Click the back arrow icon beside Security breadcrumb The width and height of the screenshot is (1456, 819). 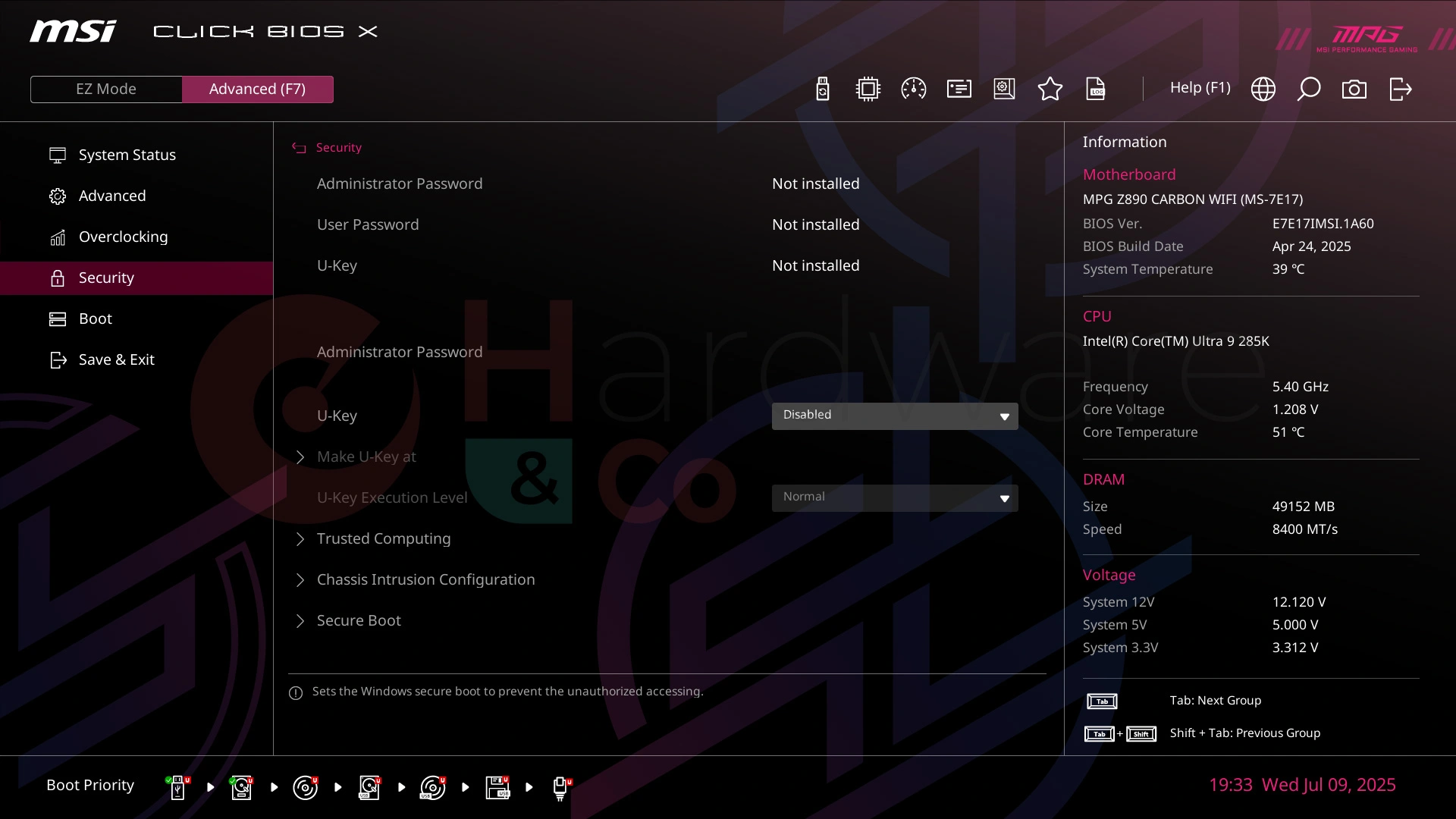coord(299,148)
